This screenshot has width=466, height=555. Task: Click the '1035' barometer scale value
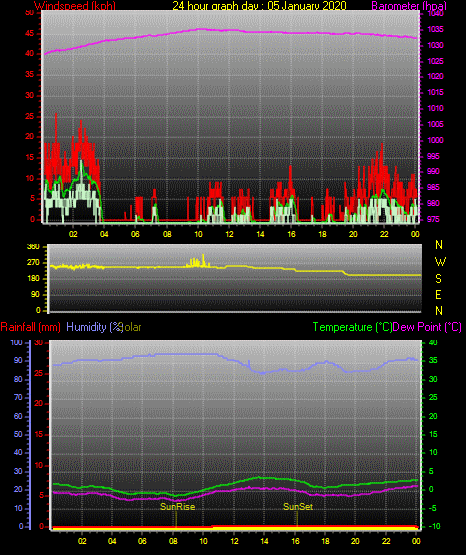[x=436, y=29]
